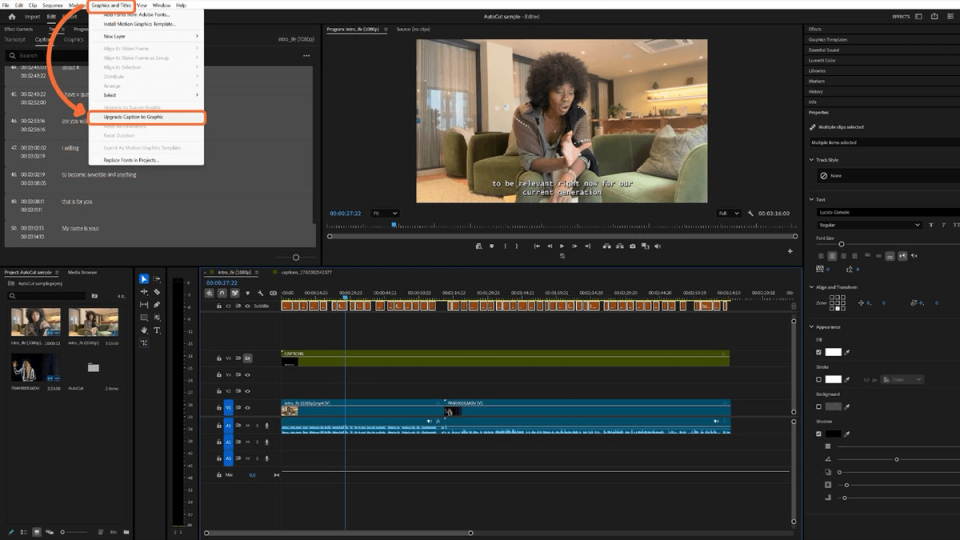The image size is (960, 540).
Task: Select the Ripple Edit tool
Action: tap(144, 292)
